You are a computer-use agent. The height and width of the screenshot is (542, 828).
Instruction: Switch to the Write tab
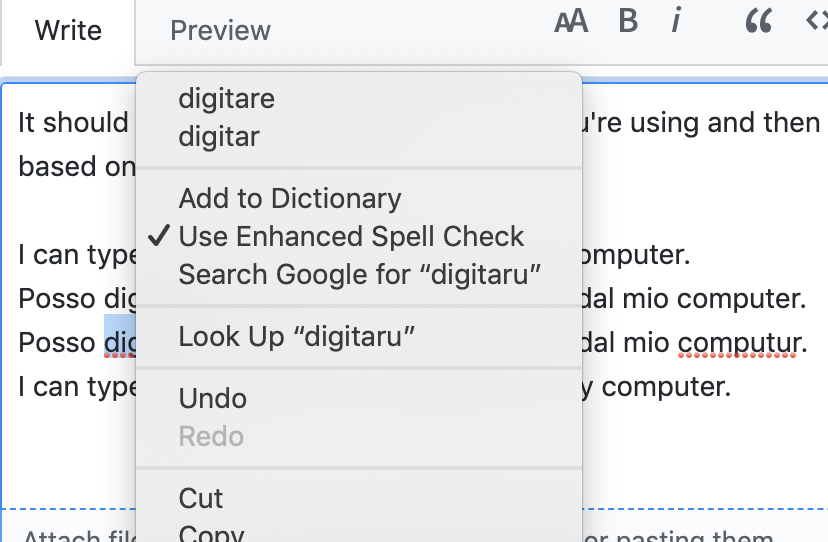coord(68,31)
